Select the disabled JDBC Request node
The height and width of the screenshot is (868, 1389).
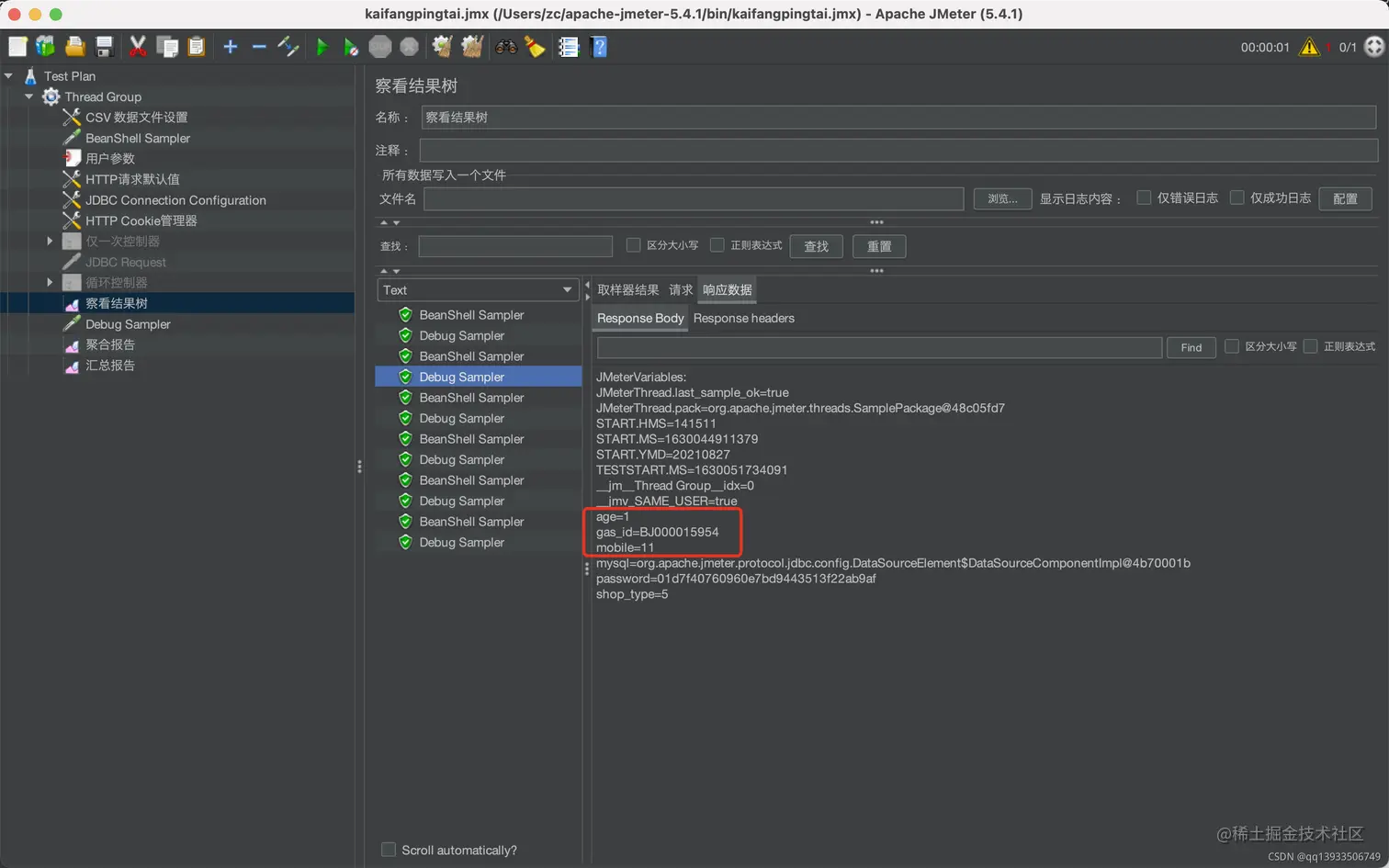pos(125,262)
